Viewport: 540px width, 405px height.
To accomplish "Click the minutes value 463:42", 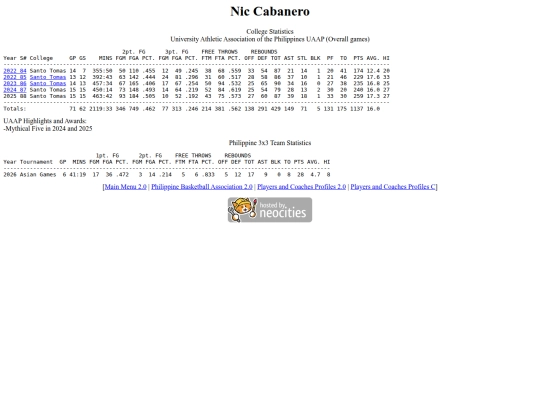I will [102, 96].
